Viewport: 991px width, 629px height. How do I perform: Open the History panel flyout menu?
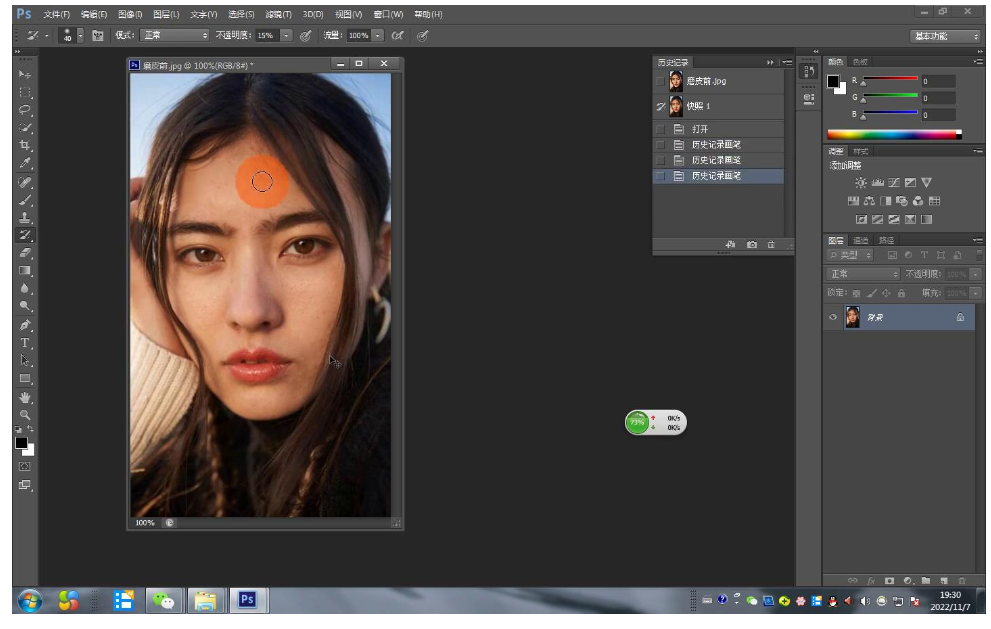click(x=787, y=62)
